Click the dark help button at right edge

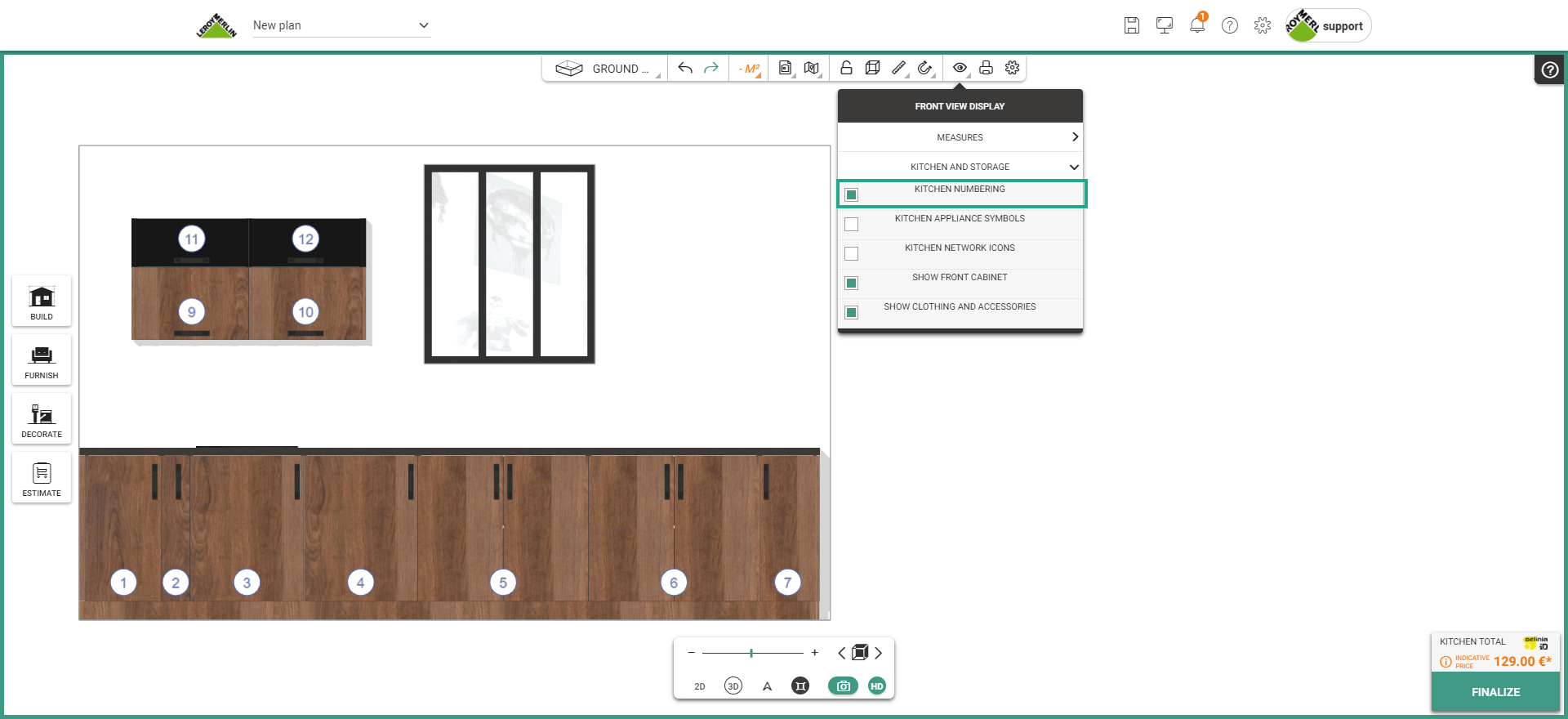(x=1549, y=70)
